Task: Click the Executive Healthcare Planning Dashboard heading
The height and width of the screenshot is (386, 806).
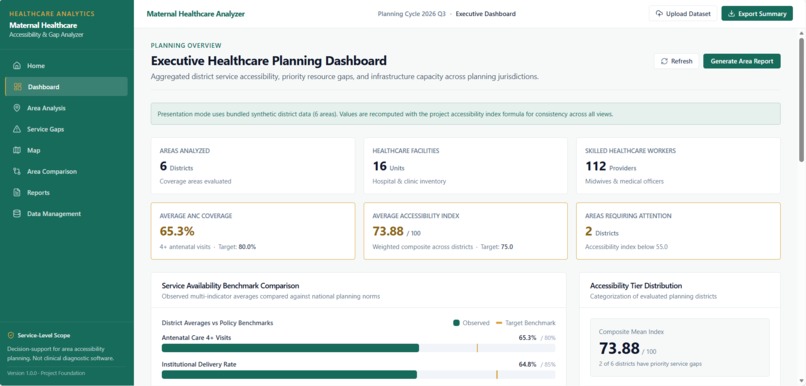Action: pos(268,61)
